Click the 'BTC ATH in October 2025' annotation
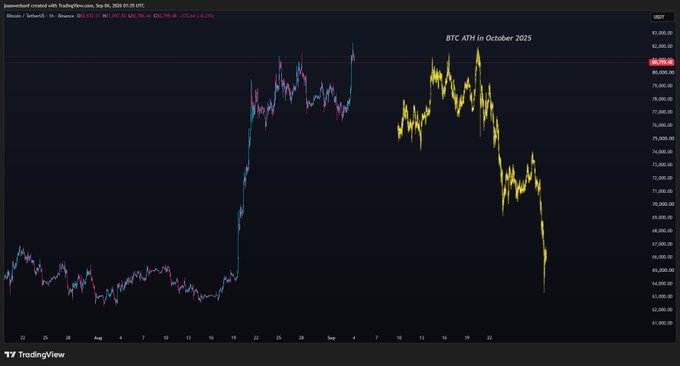The height and width of the screenshot is (366, 680). pos(488,38)
